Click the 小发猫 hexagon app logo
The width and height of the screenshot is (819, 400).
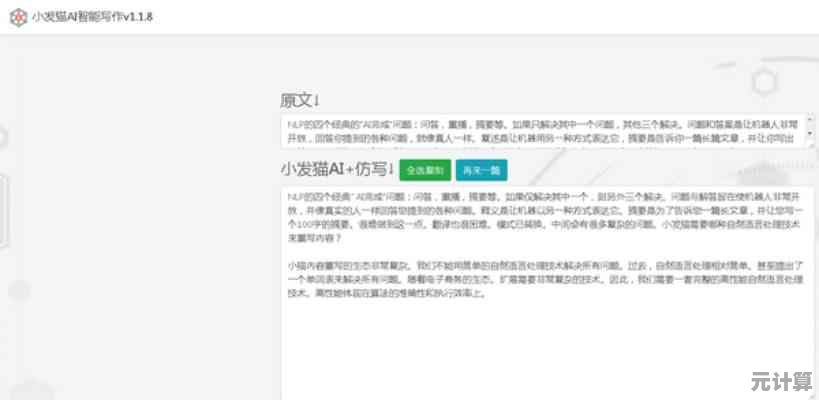pos(16,17)
